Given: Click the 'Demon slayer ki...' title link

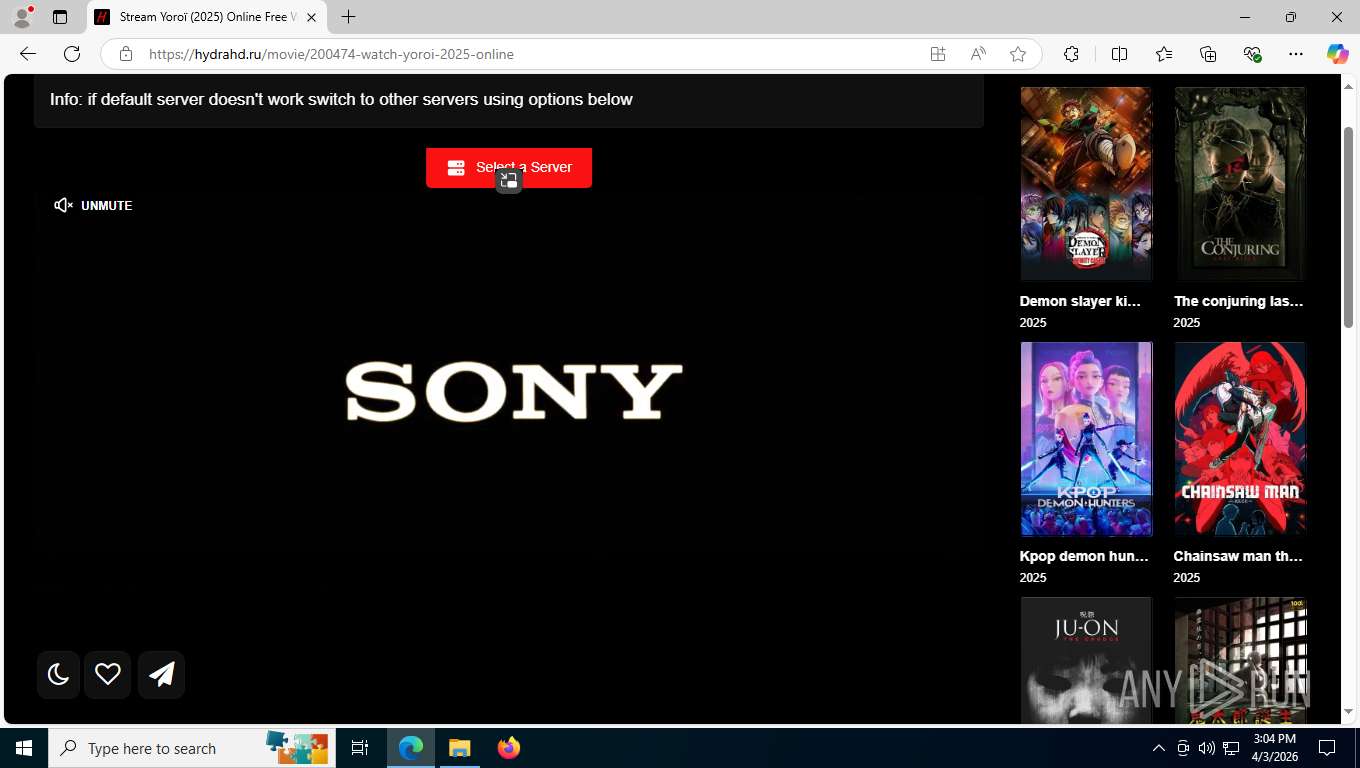Looking at the screenshot, I should tap(1080, 301).
